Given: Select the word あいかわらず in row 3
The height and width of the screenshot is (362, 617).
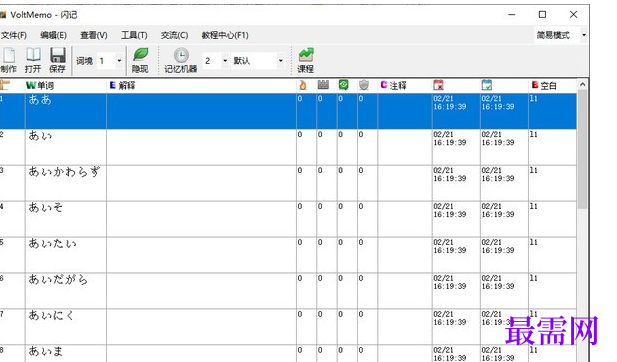Looking at the screenshot, I should tap(65, 172).
